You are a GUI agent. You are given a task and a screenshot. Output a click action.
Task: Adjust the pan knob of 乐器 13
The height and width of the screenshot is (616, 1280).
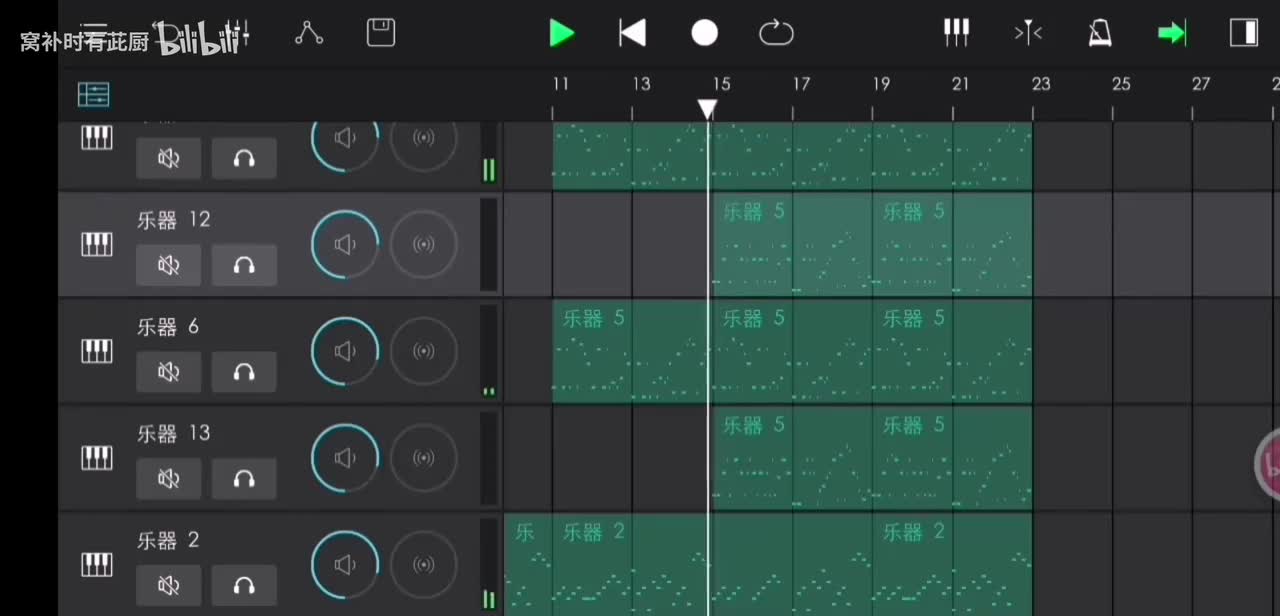(423, 458)
